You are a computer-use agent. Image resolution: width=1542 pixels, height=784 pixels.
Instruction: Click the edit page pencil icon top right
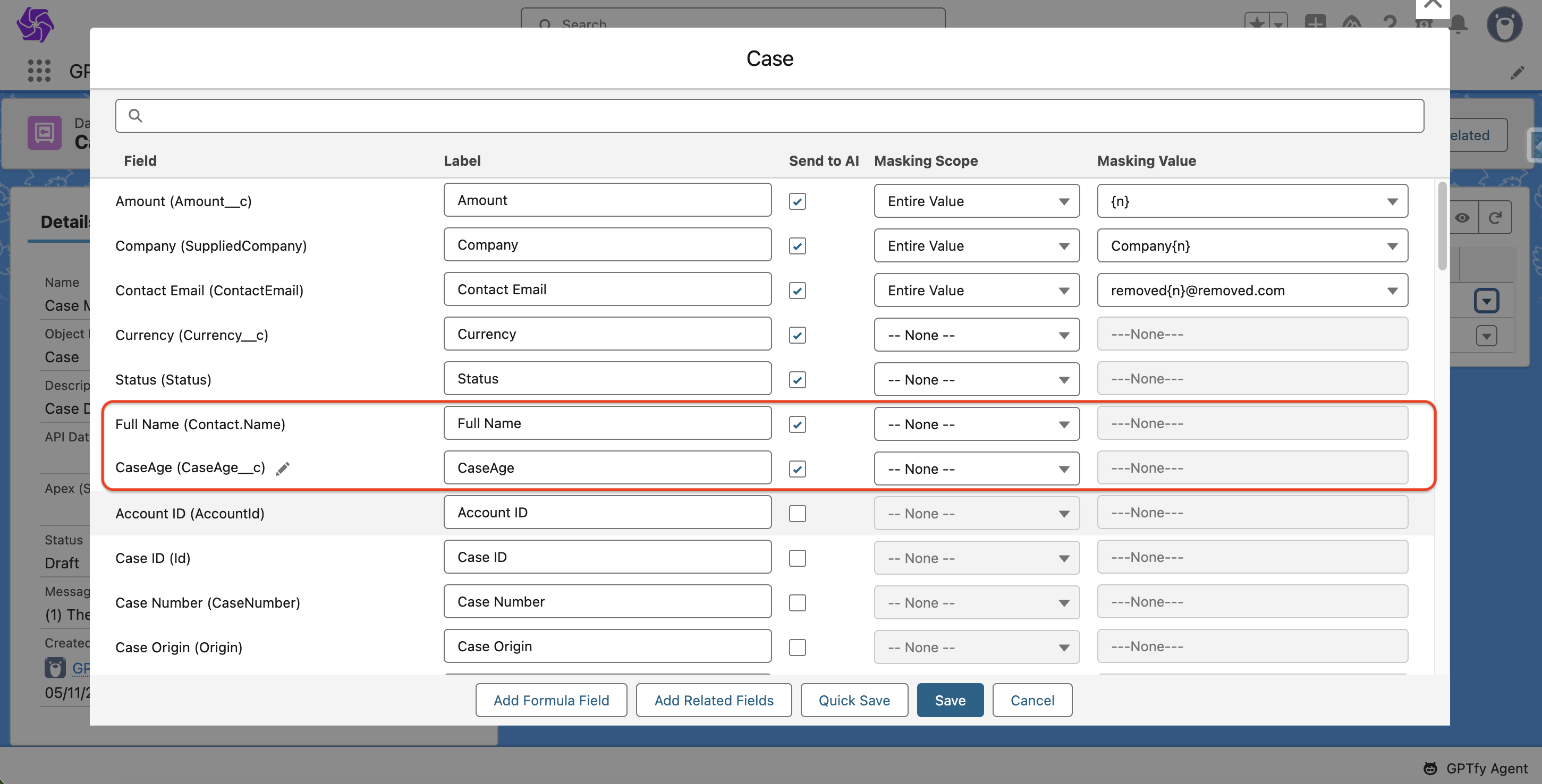coord(1517,73)
